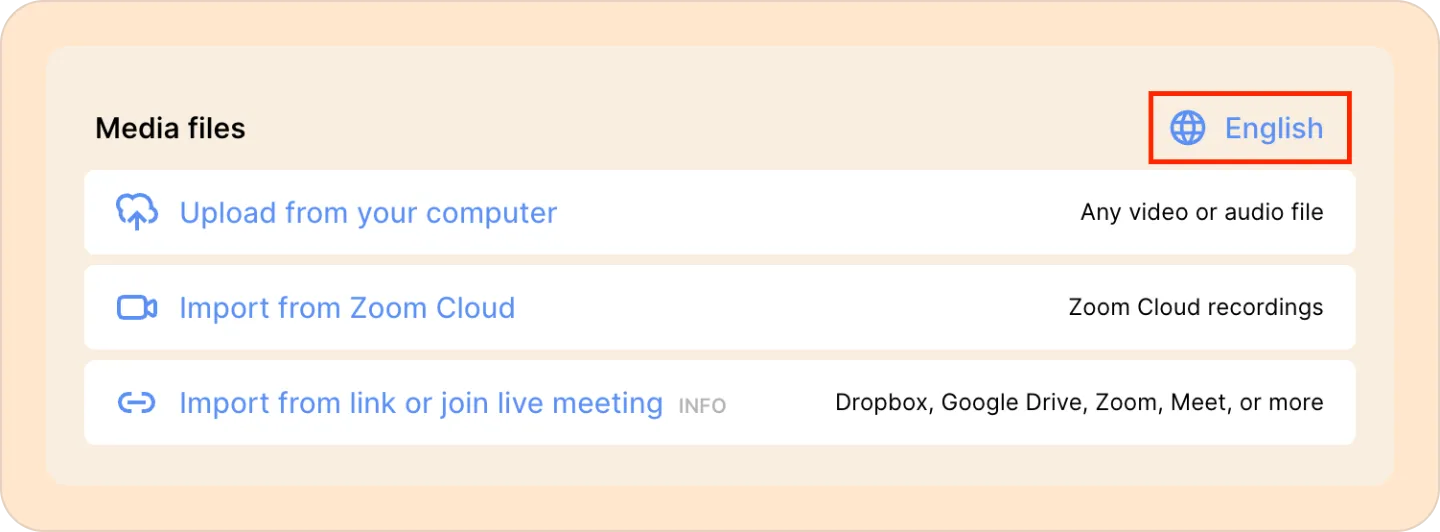Click the Zoom Cloud recordings description
This screenshot has height=532, width=1440.
click(x=1196, y=307)
